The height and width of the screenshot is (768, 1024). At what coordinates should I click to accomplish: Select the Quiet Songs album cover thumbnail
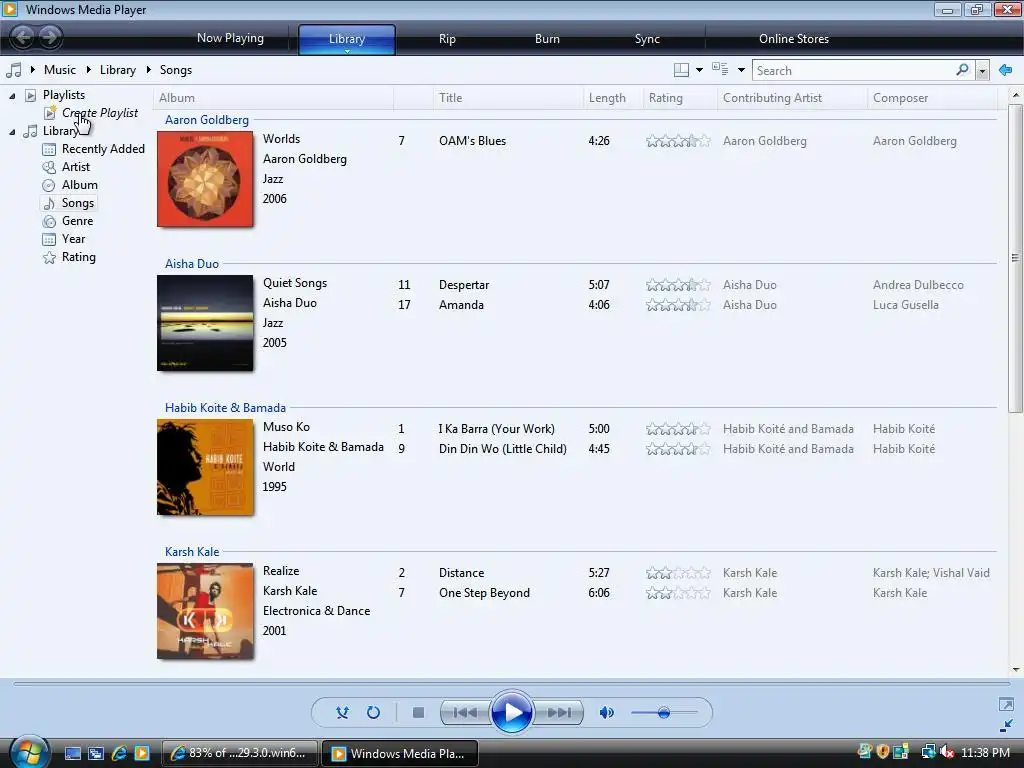(205, 323)
